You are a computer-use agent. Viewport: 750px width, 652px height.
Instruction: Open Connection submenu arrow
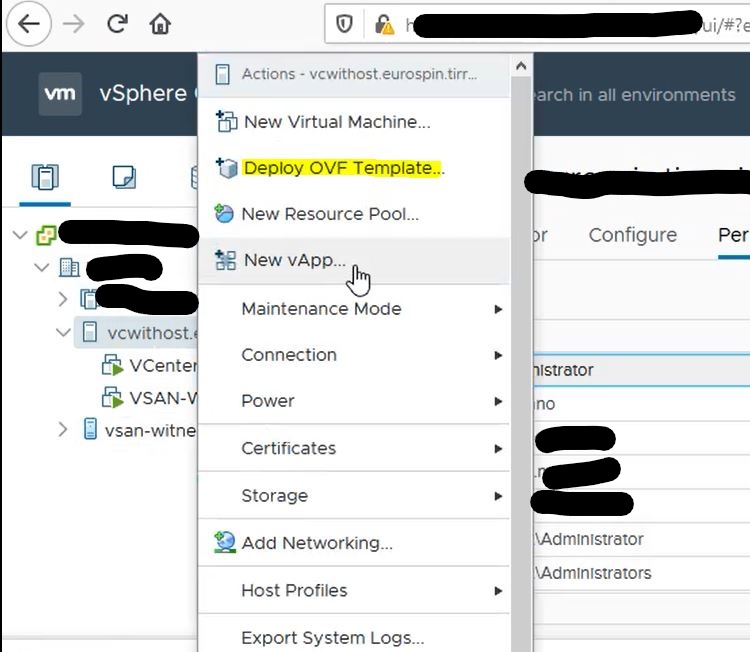(498, 355)
